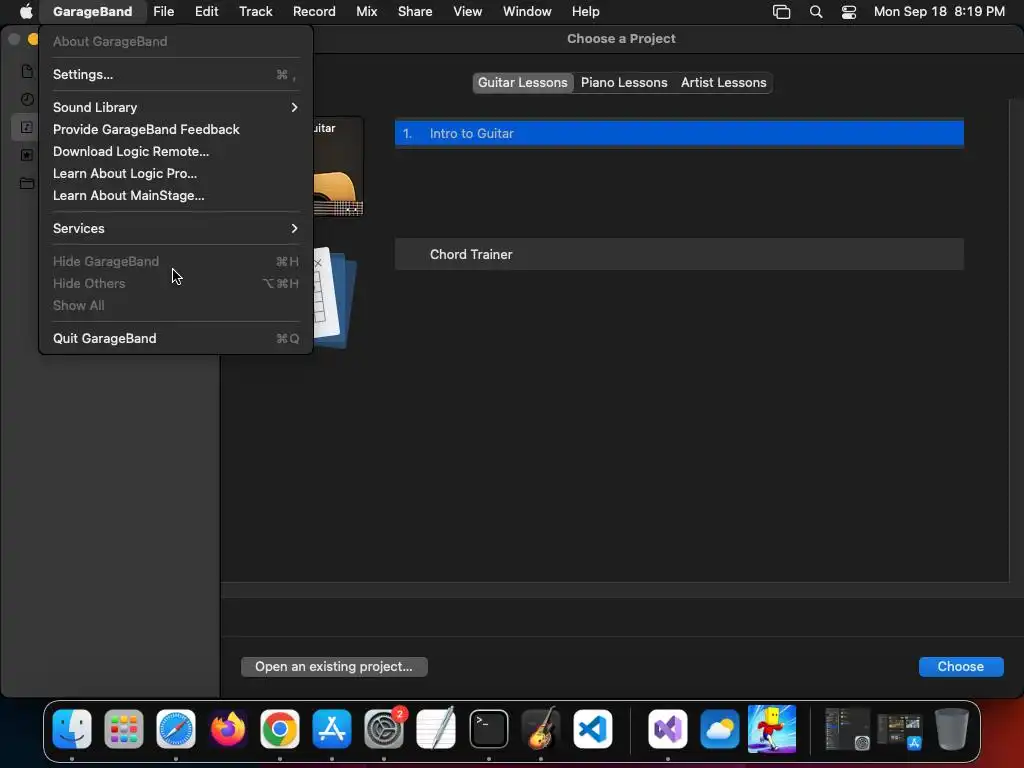
Task: Open Weather app from the Dock
Action: point(720,728)
